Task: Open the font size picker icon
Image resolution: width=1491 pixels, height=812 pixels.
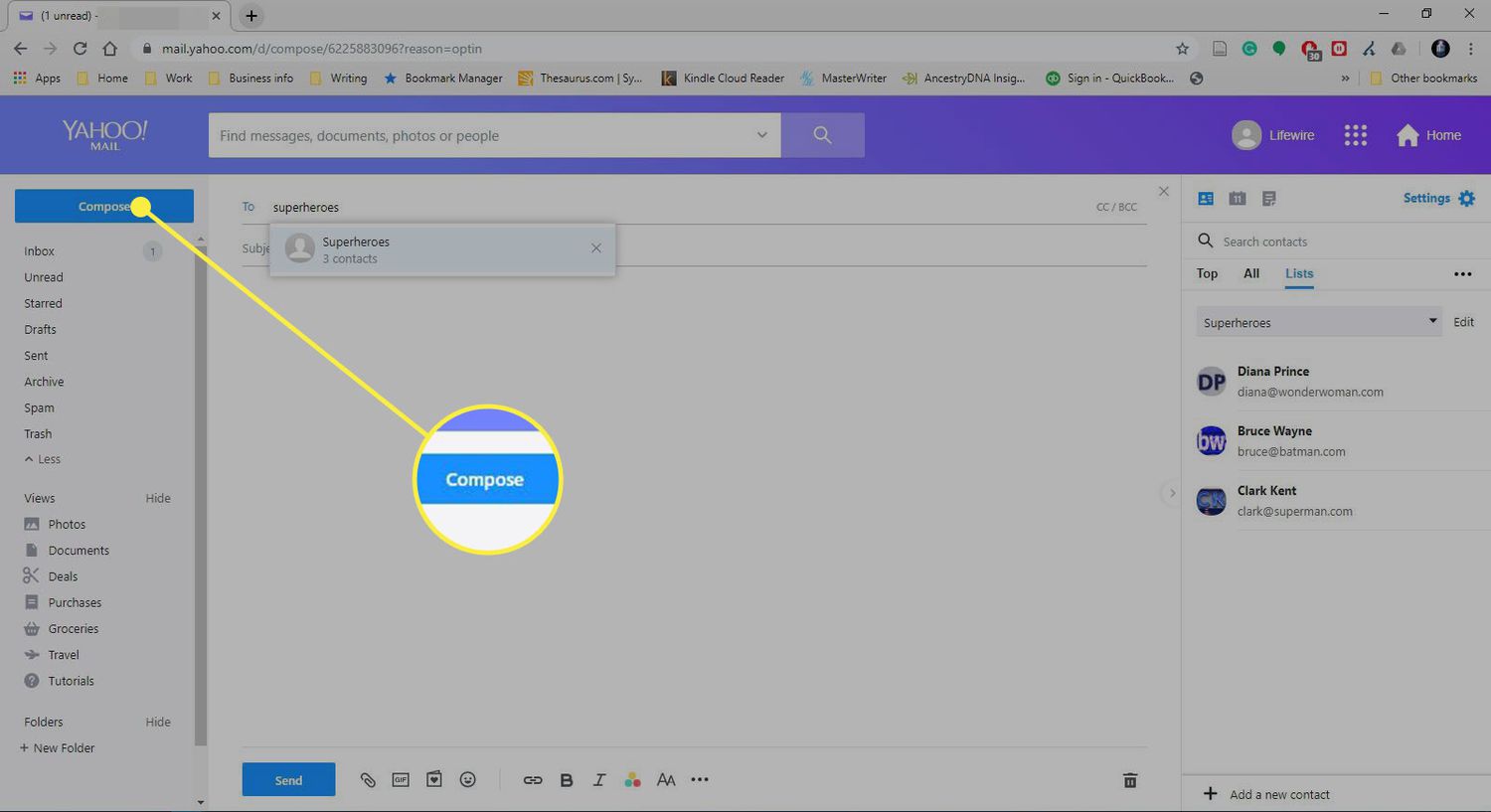Action: point(666,779)
